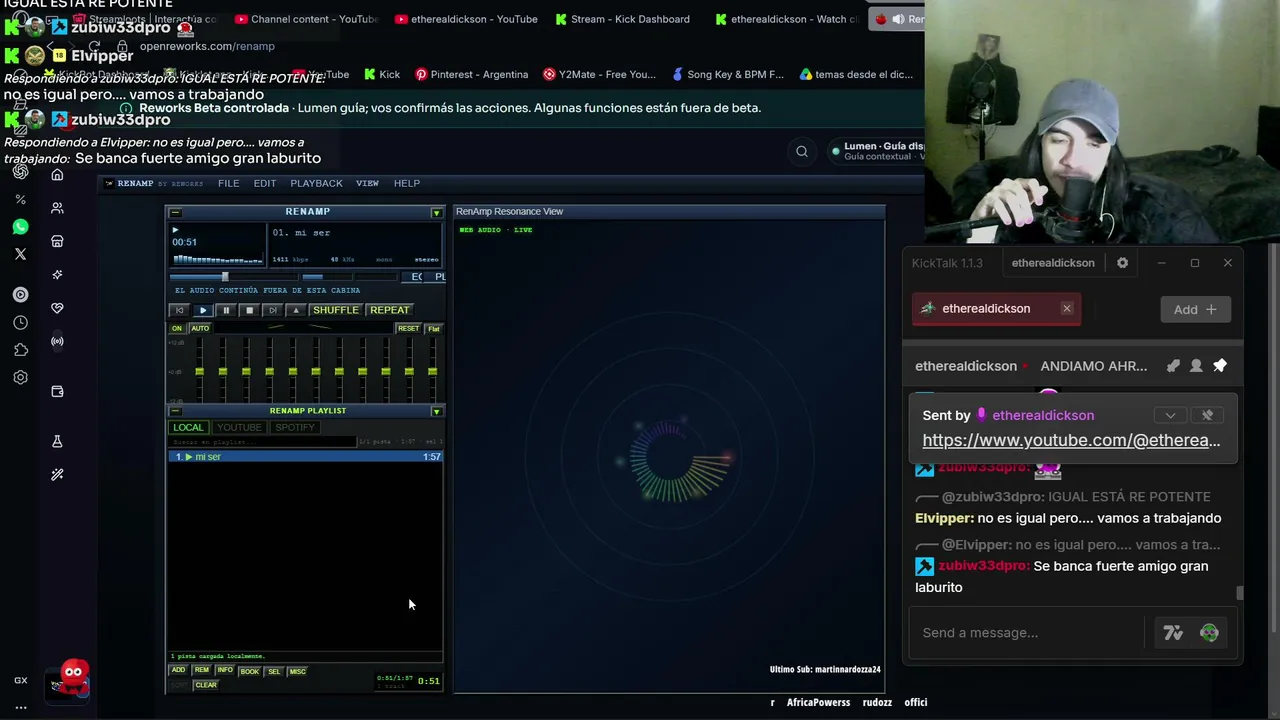The width and height of the screenshot is (1280, 720).
Task: Click the playlist SEL button
Action: pyautogui.click(x=274, y=671)
